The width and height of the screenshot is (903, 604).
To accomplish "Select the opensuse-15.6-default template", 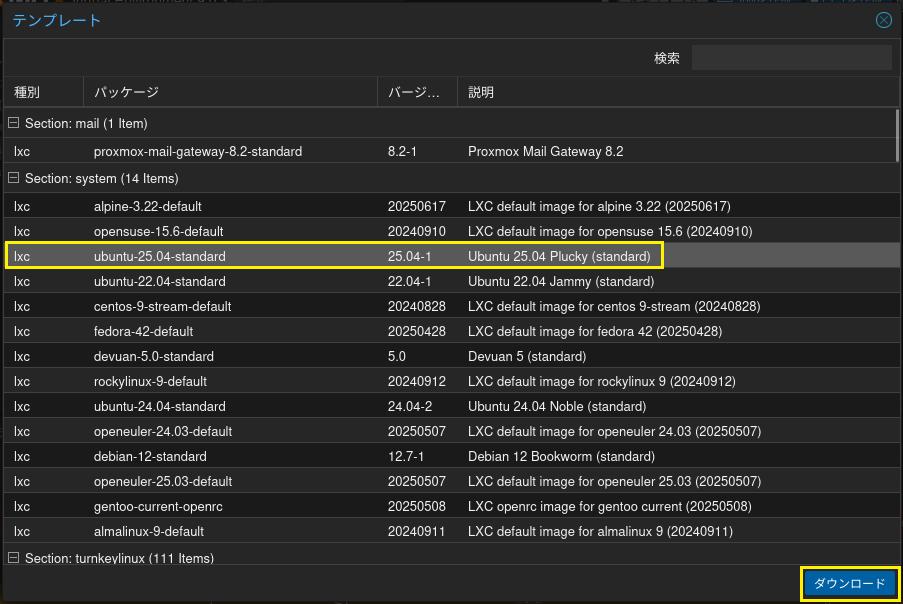I will [450, 231].
